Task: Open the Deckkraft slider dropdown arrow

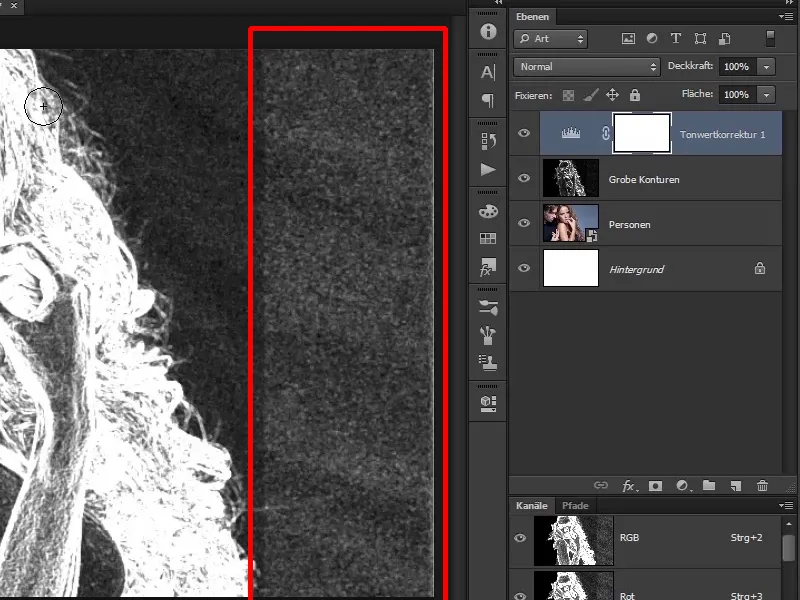Action: [x=766, y=67]
